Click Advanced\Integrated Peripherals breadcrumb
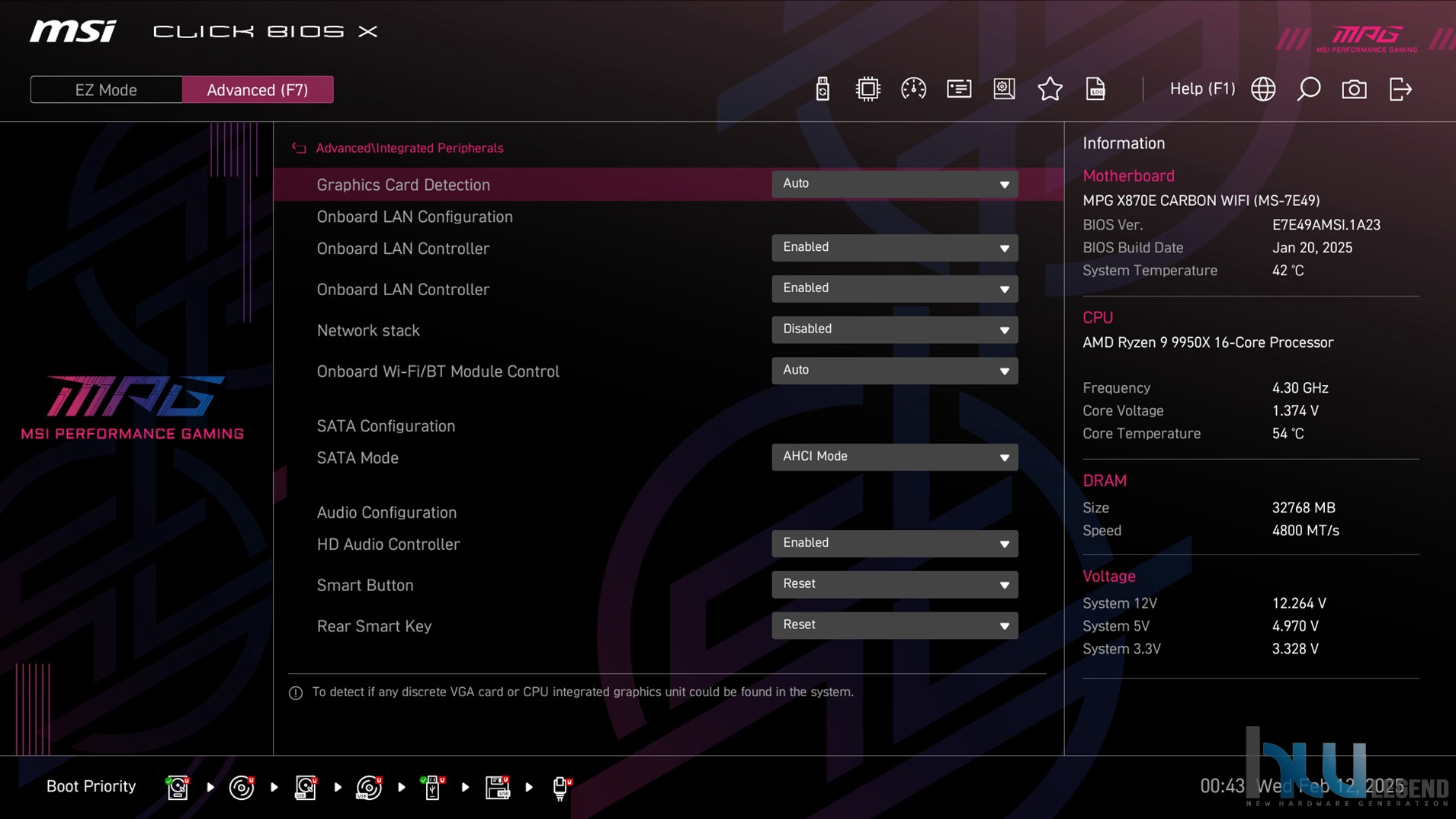The image size is (1456, 819). point(409,148)
